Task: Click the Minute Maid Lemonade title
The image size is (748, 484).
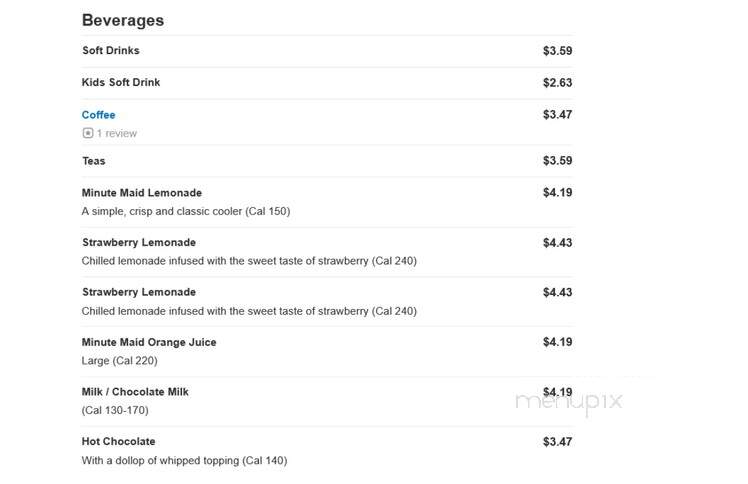Action: click(142, 193)
